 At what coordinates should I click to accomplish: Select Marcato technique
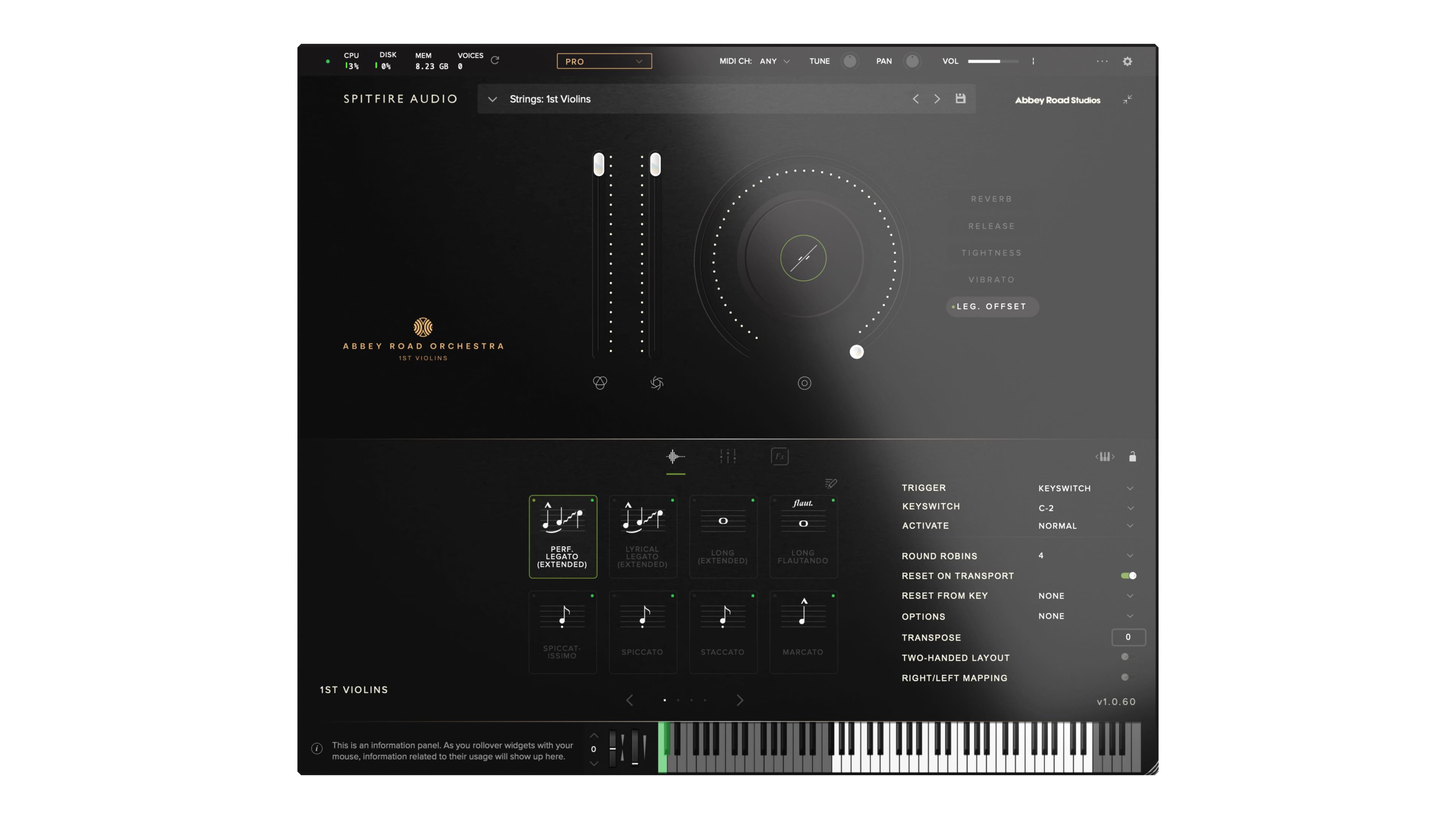(803, 632)
